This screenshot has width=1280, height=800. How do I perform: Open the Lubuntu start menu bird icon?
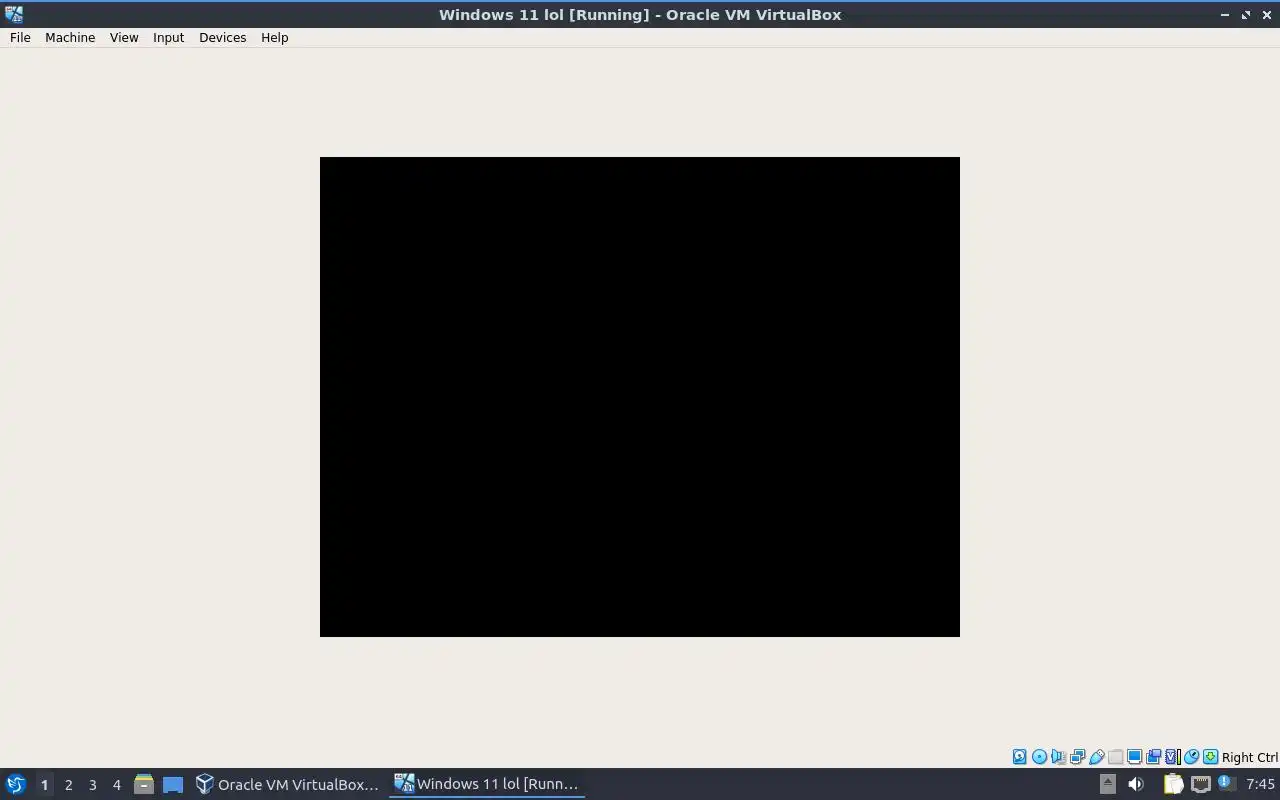[16, 784]
